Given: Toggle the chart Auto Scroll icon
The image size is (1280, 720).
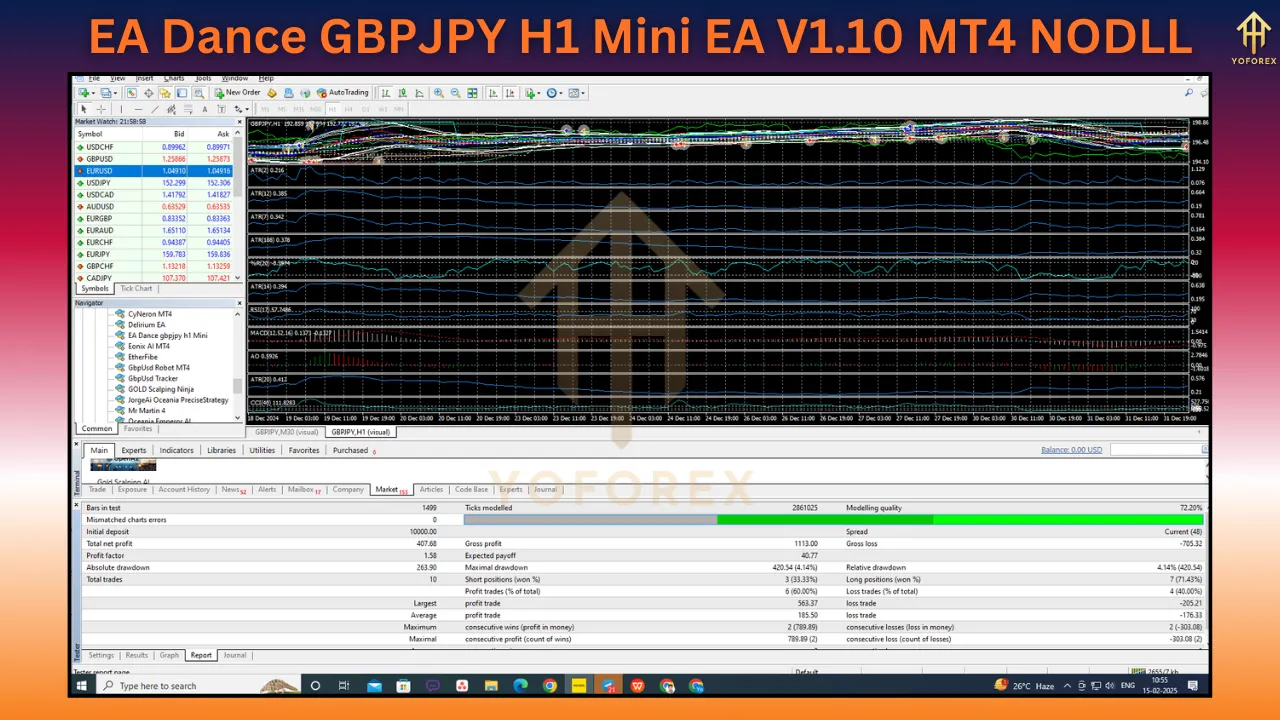Looking at the screenshot, I should tap(493, 92).
